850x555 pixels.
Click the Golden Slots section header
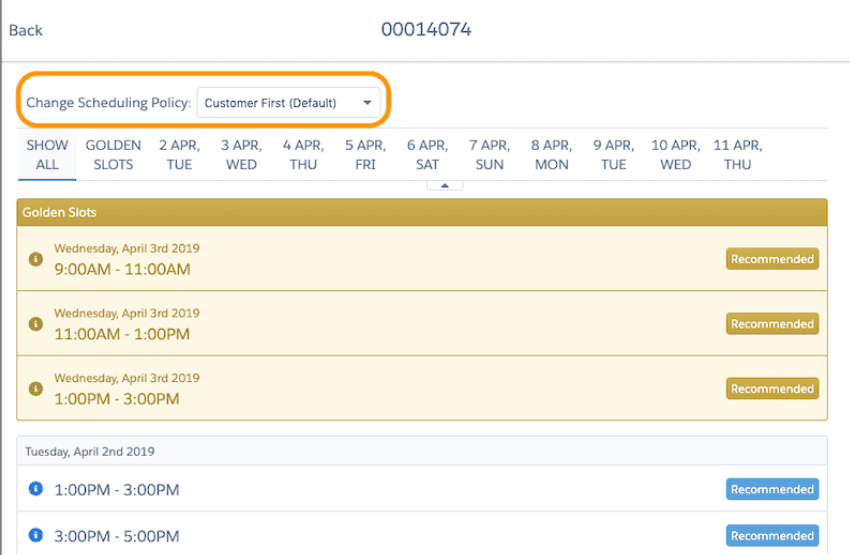[x=422, y=212]
